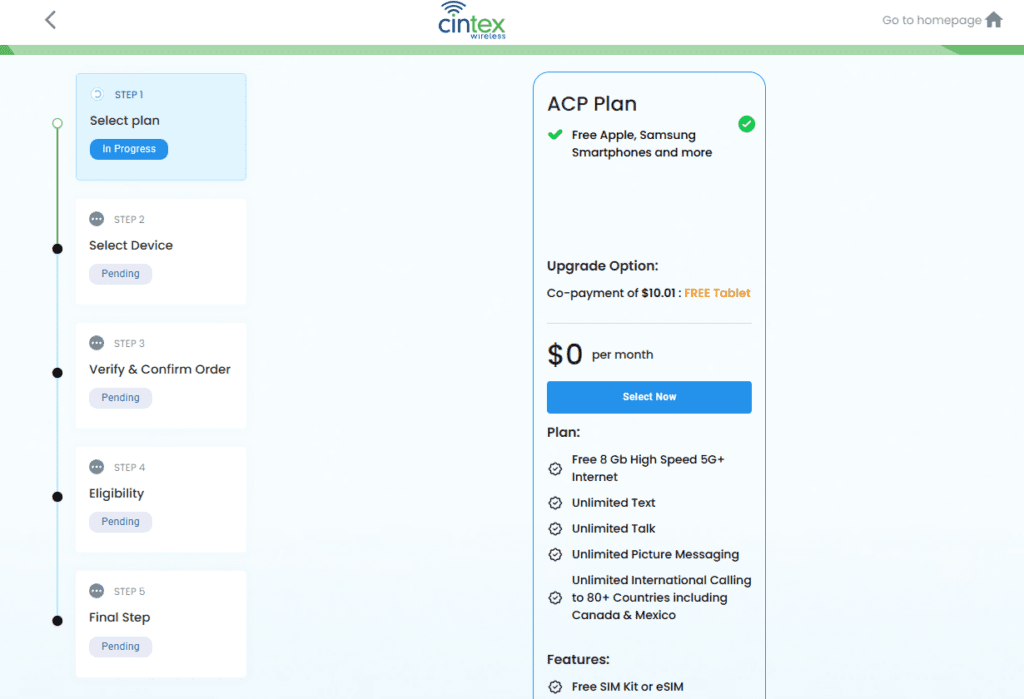Click the green progress circle for Step 1
Screen dimensions: 1024x699
coord(57,124)
